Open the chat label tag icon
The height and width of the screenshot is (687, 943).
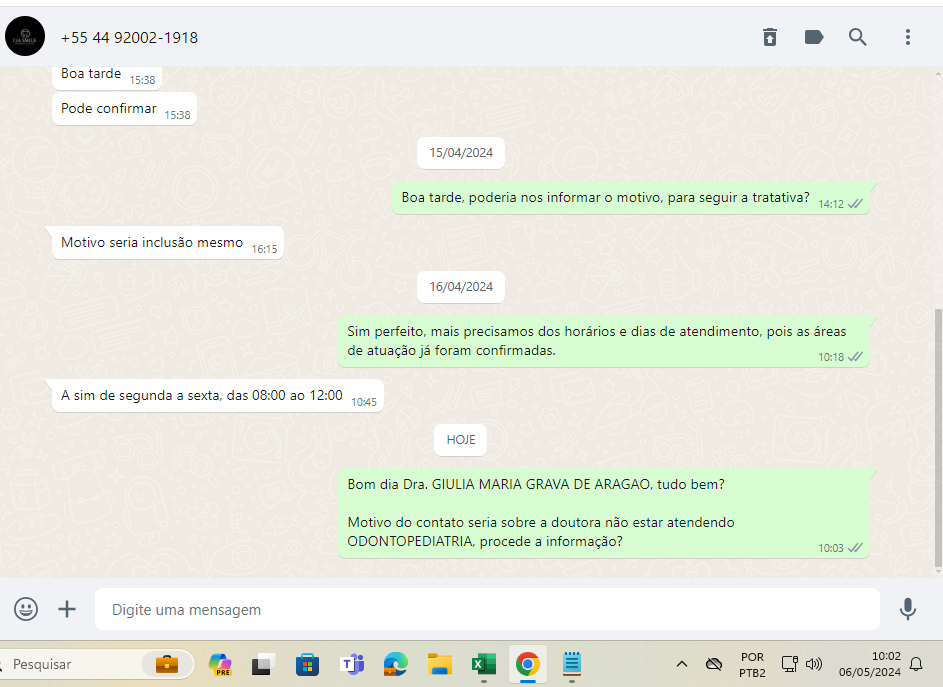click(814, 37)
